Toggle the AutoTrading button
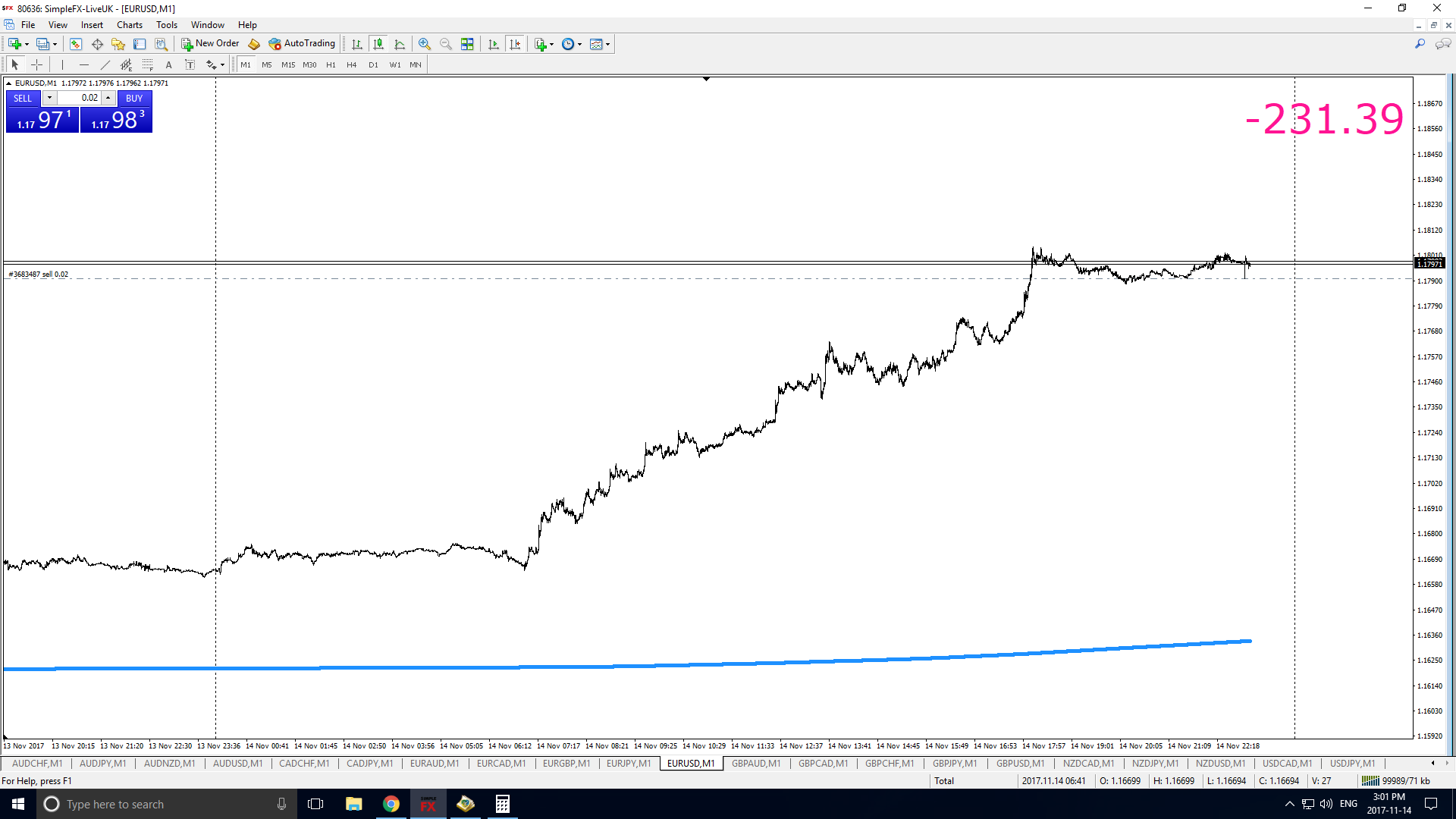 (x=302, y=44)
